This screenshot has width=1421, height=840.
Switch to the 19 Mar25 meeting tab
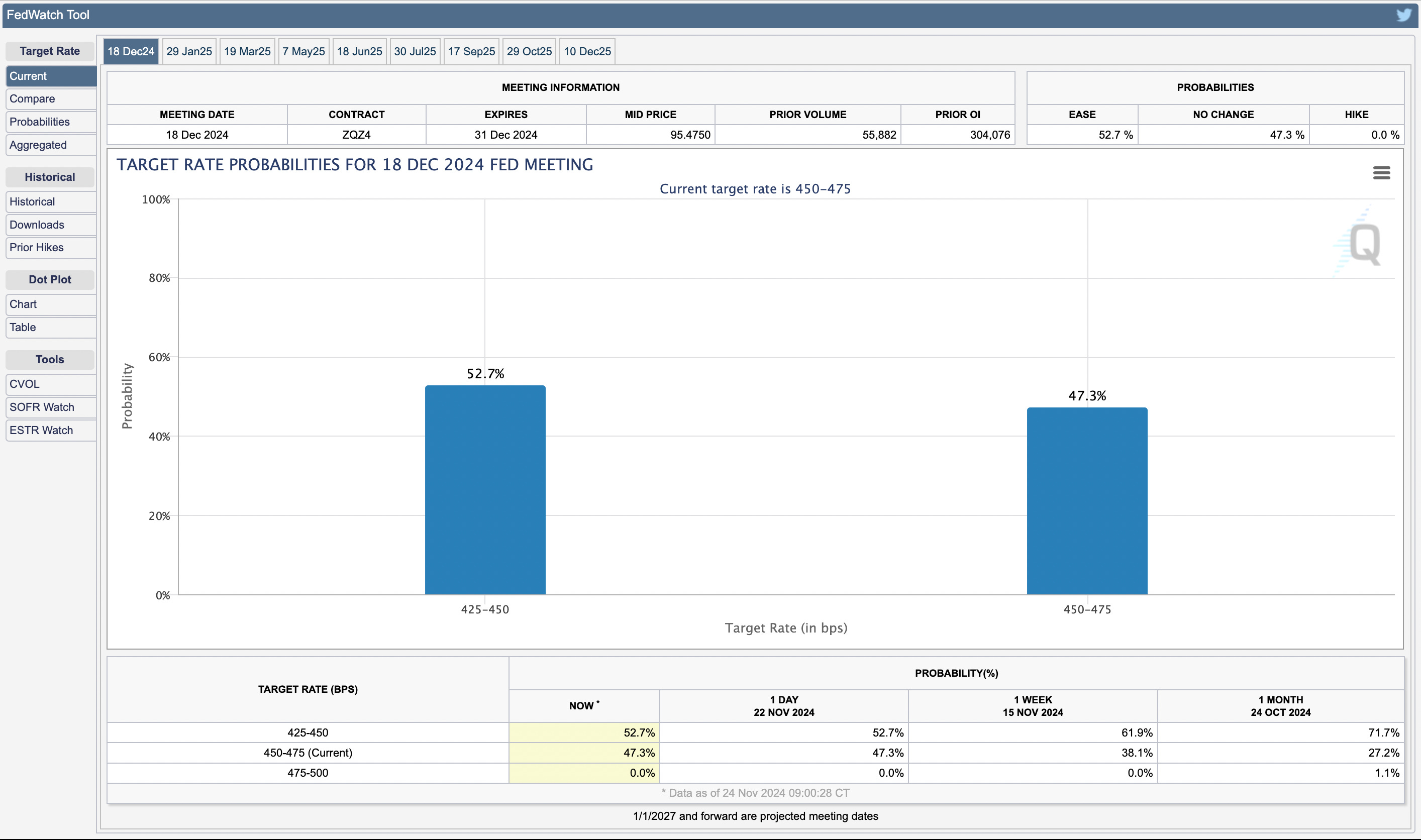[247, 52]
